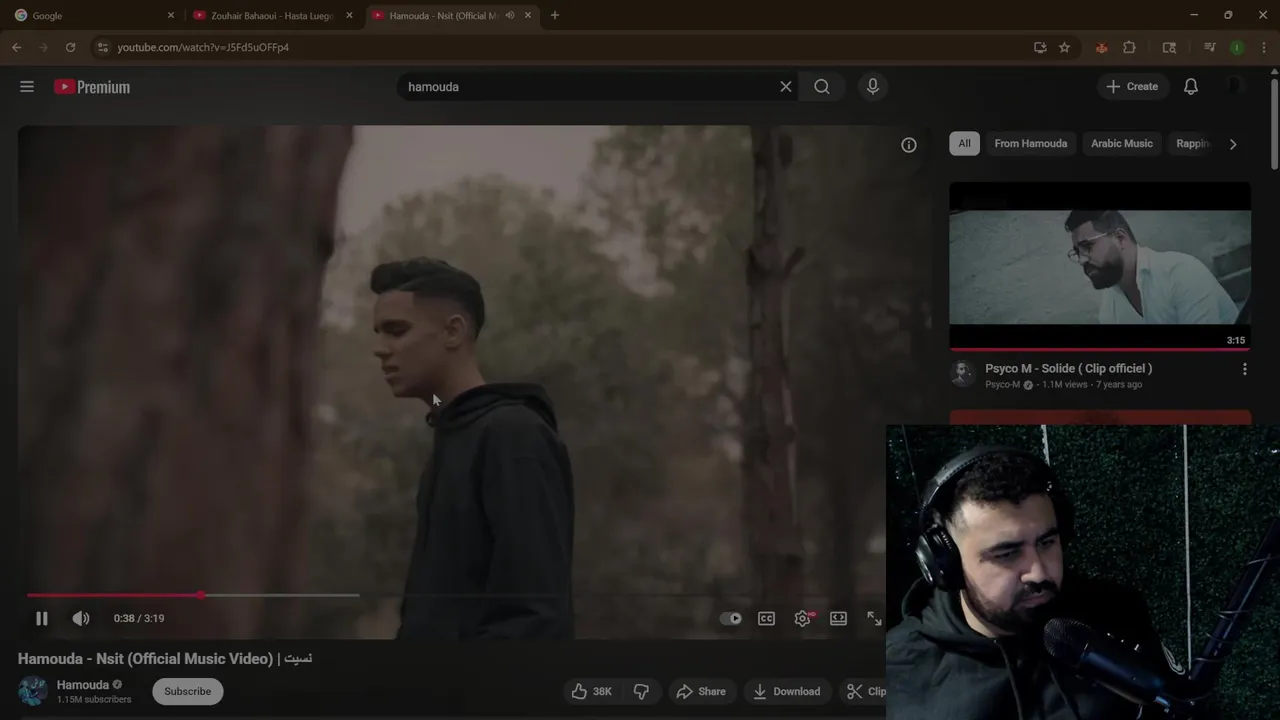Clear the search query with the X icon
This screenshot has height=720, width=1280.
[x=786, y=87]
